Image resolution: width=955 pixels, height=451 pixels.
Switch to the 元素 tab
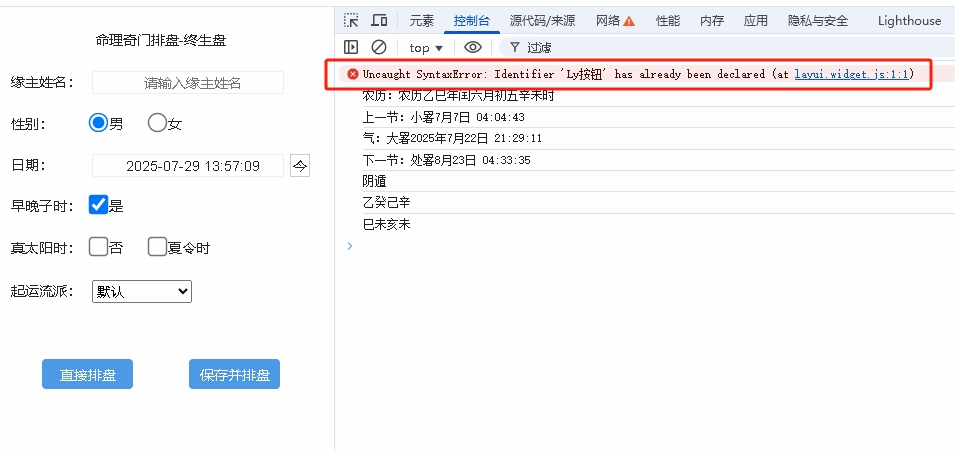click(x=421, y=21)
